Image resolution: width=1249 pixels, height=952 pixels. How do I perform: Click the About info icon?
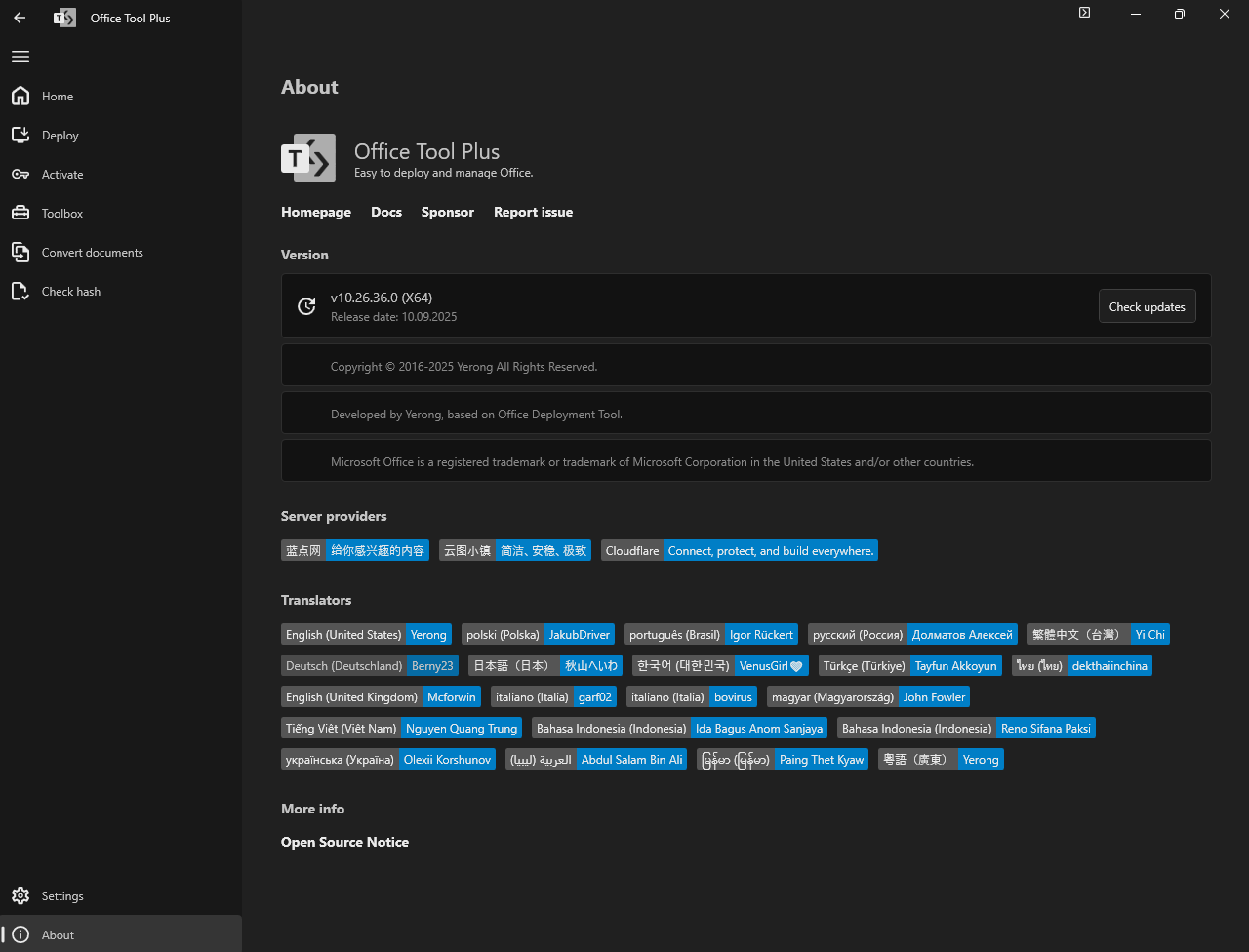(20, 934)
